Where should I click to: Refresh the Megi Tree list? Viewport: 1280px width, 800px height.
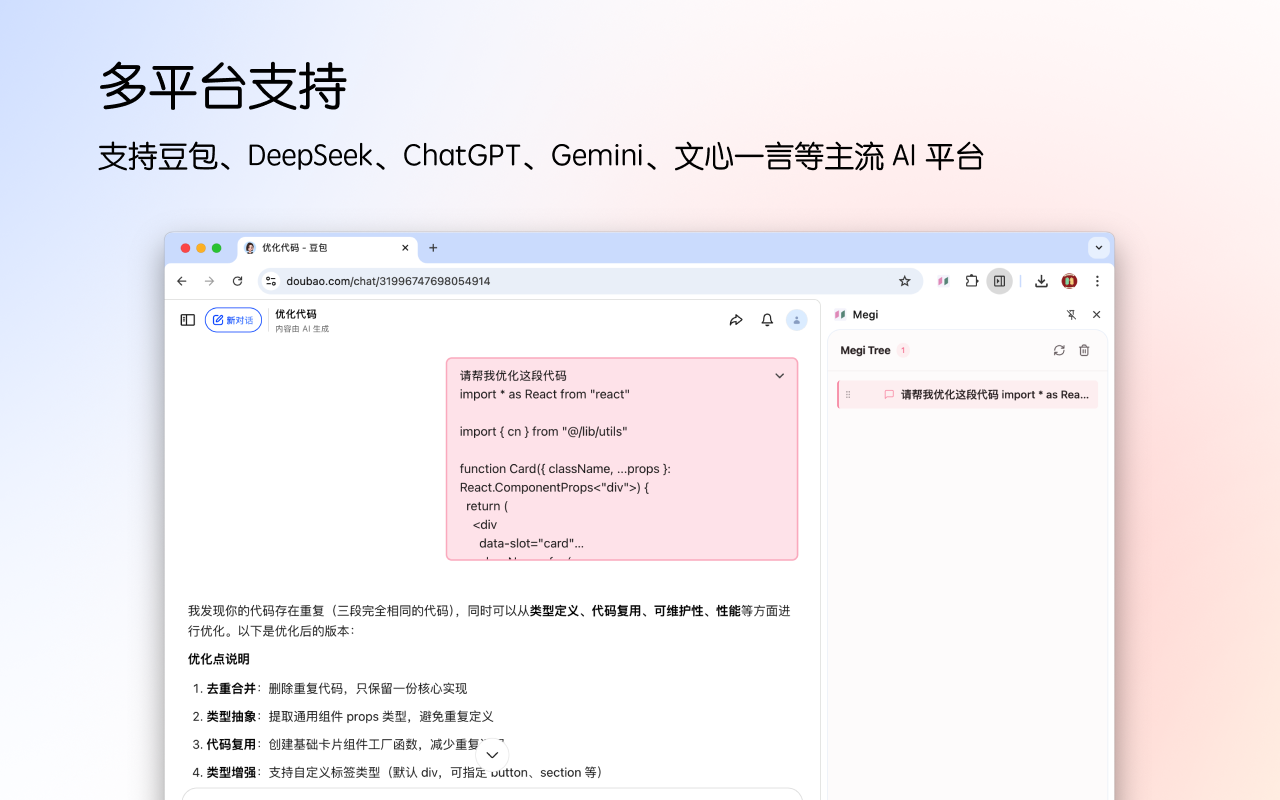pos(1059,350)
